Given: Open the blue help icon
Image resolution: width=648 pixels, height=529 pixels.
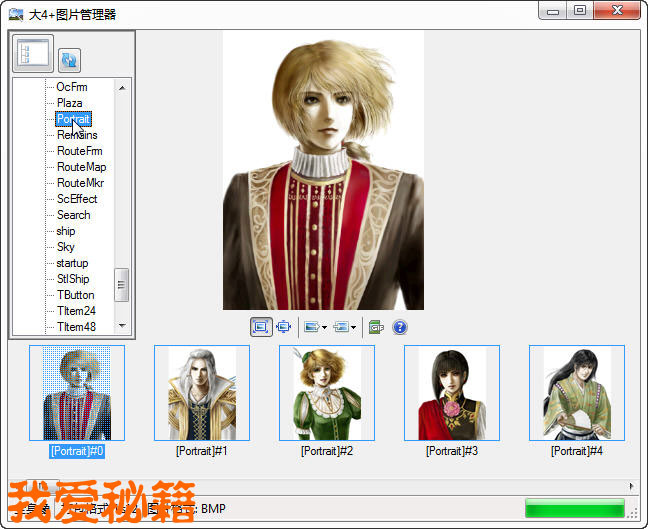Looking at the screenshot, I should (400, 327).
